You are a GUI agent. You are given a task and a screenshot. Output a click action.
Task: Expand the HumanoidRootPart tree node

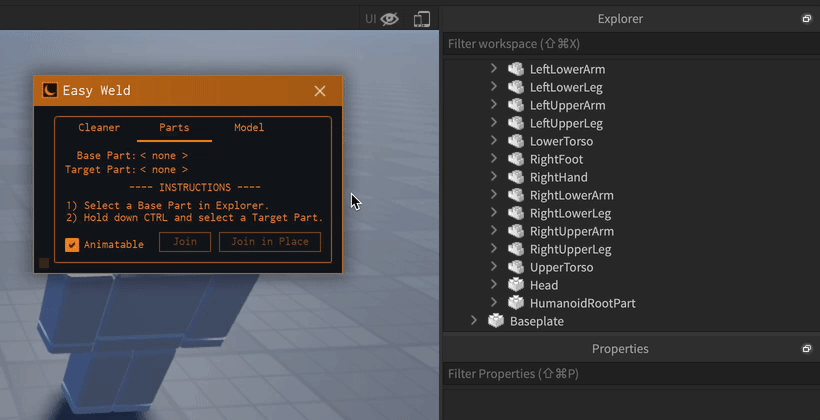[x=493, y=303]
